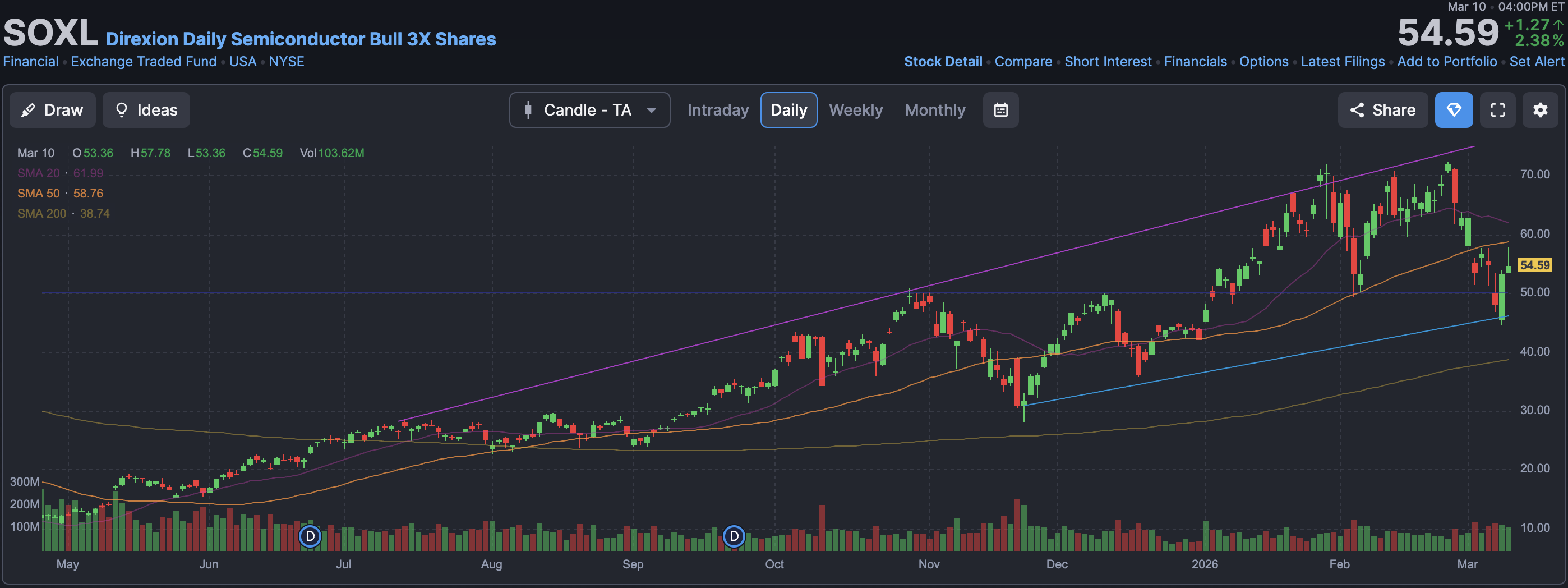Click the +1.27 price change value
Image resolution: width=1568 pixels, height=588 pixels.
pos(1527,24)
